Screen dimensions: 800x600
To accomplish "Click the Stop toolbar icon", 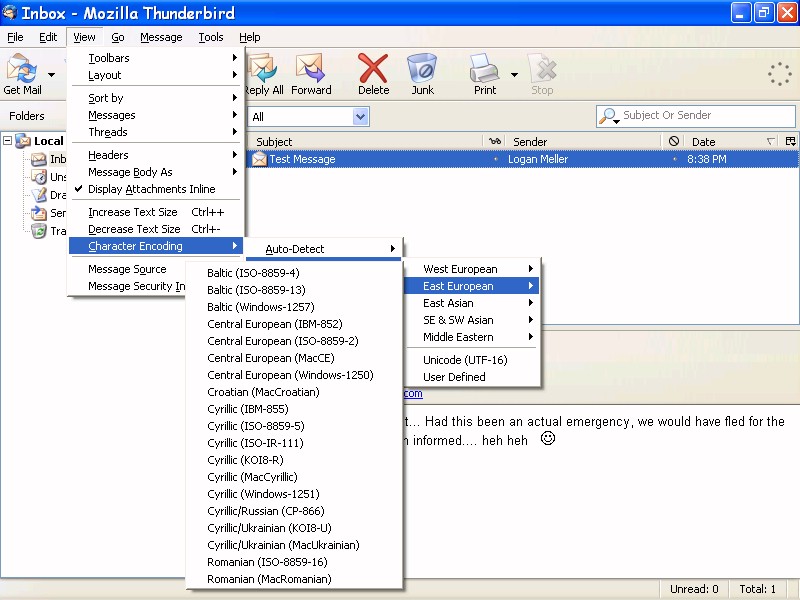I will click(x=542, y=68).
